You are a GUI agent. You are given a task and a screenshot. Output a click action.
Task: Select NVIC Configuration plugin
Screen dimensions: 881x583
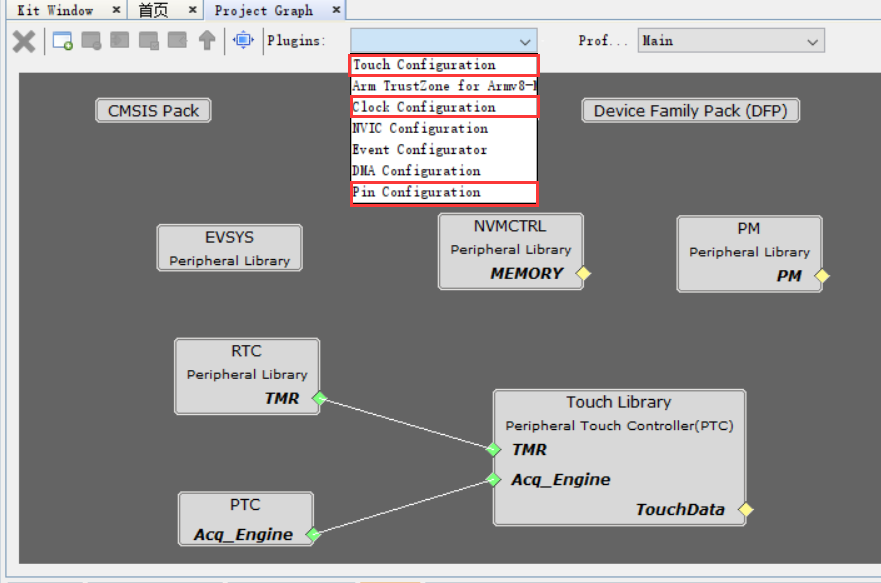tap(444, 129)
